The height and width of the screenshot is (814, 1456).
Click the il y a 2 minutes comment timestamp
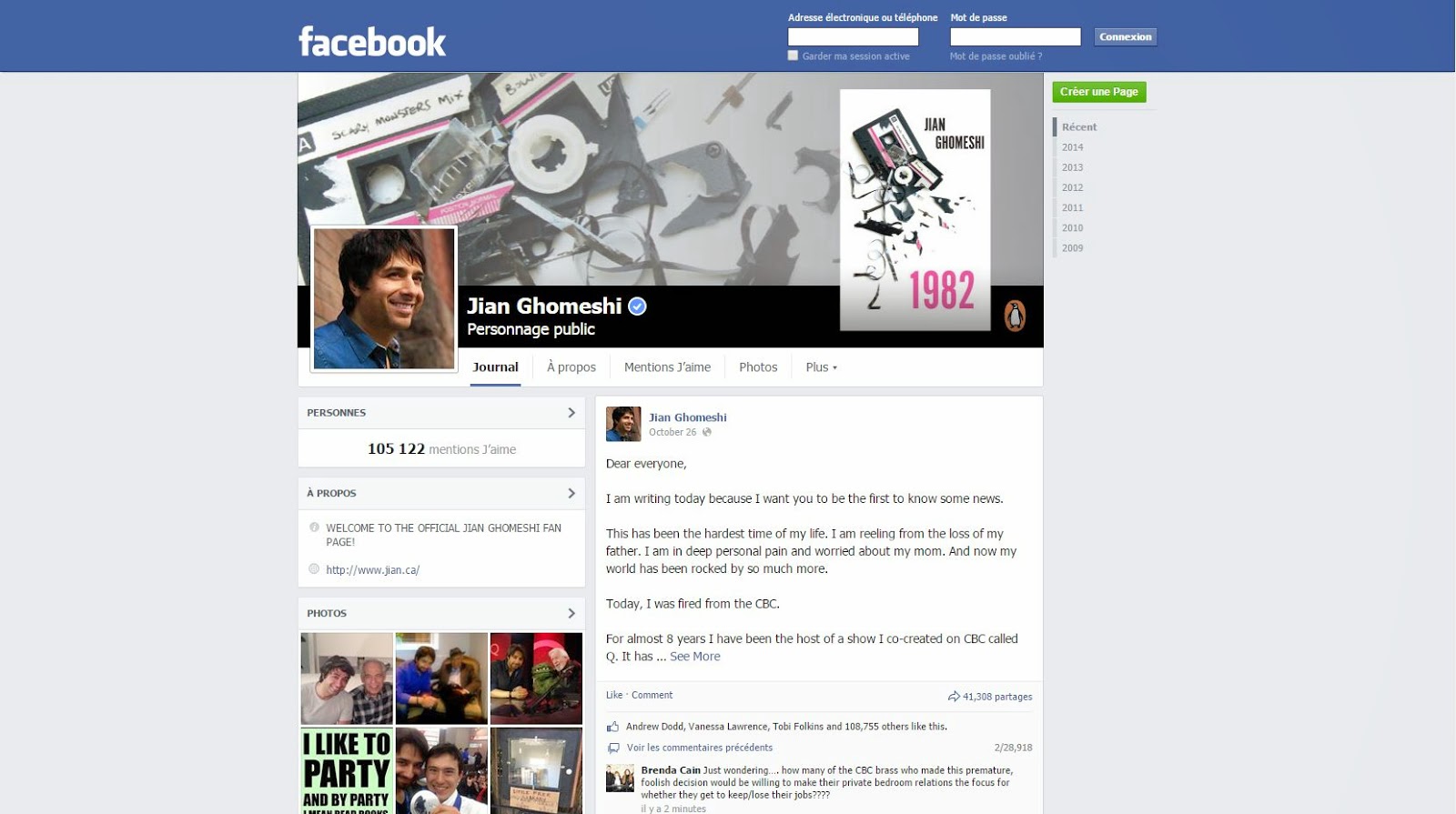point(673,809)
